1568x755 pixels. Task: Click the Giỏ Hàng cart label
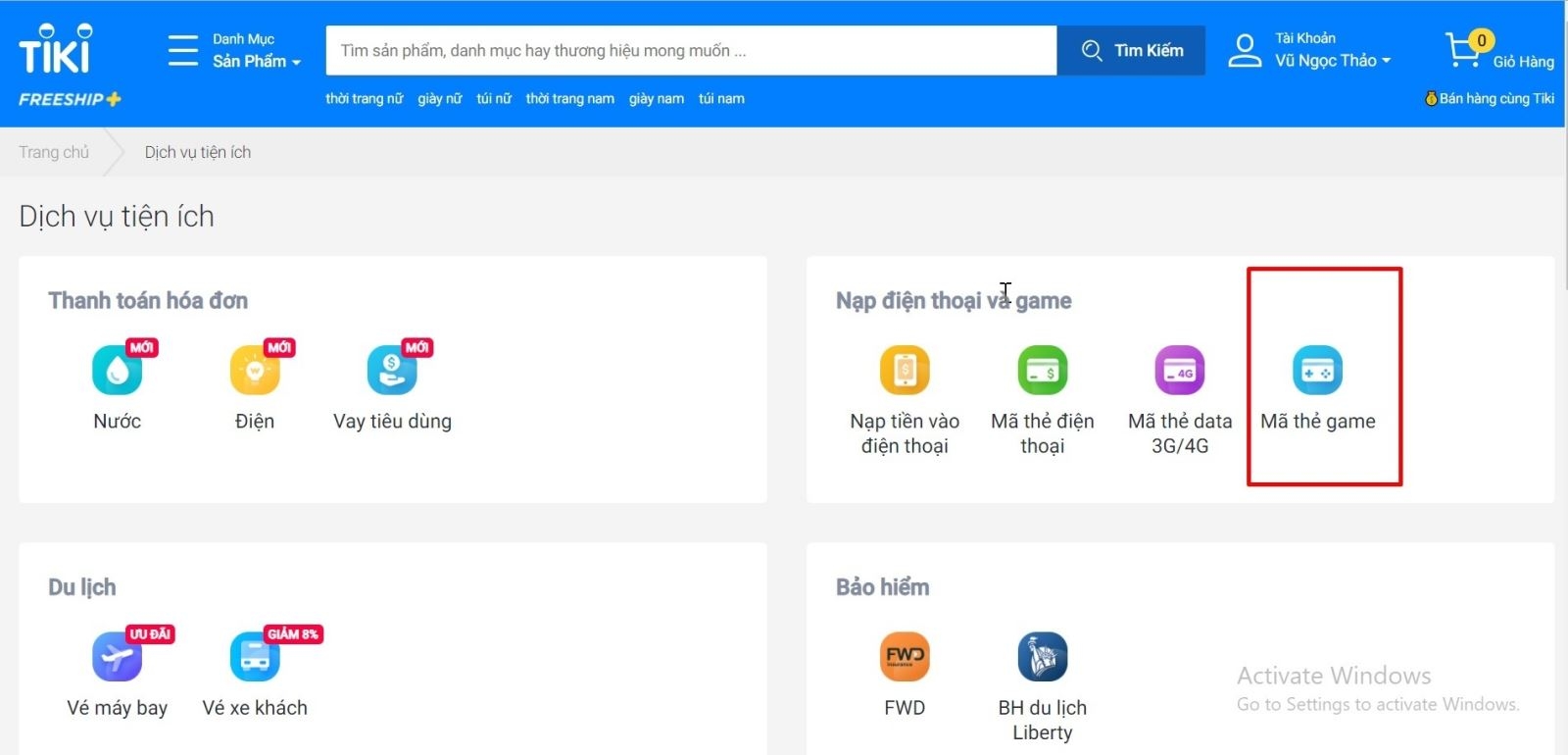(x=1524, y=62)
